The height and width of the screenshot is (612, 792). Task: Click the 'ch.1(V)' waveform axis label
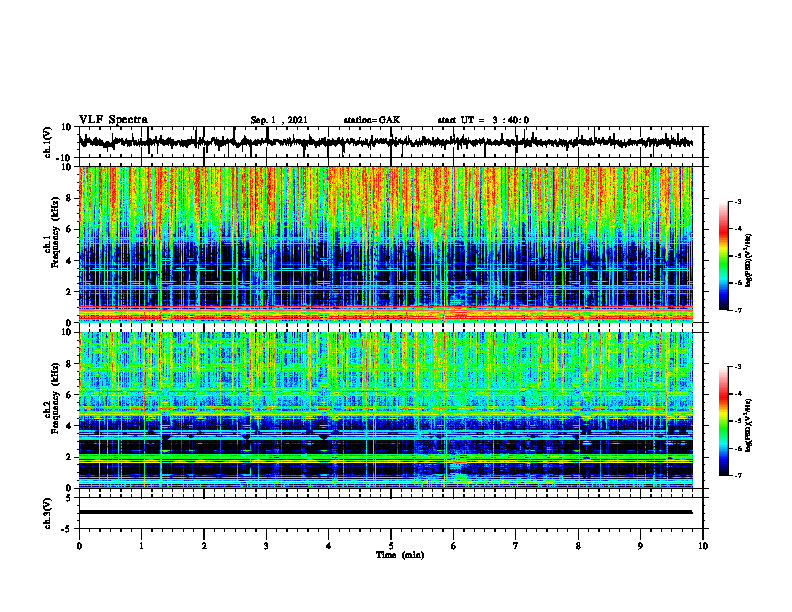pos(47,142)
